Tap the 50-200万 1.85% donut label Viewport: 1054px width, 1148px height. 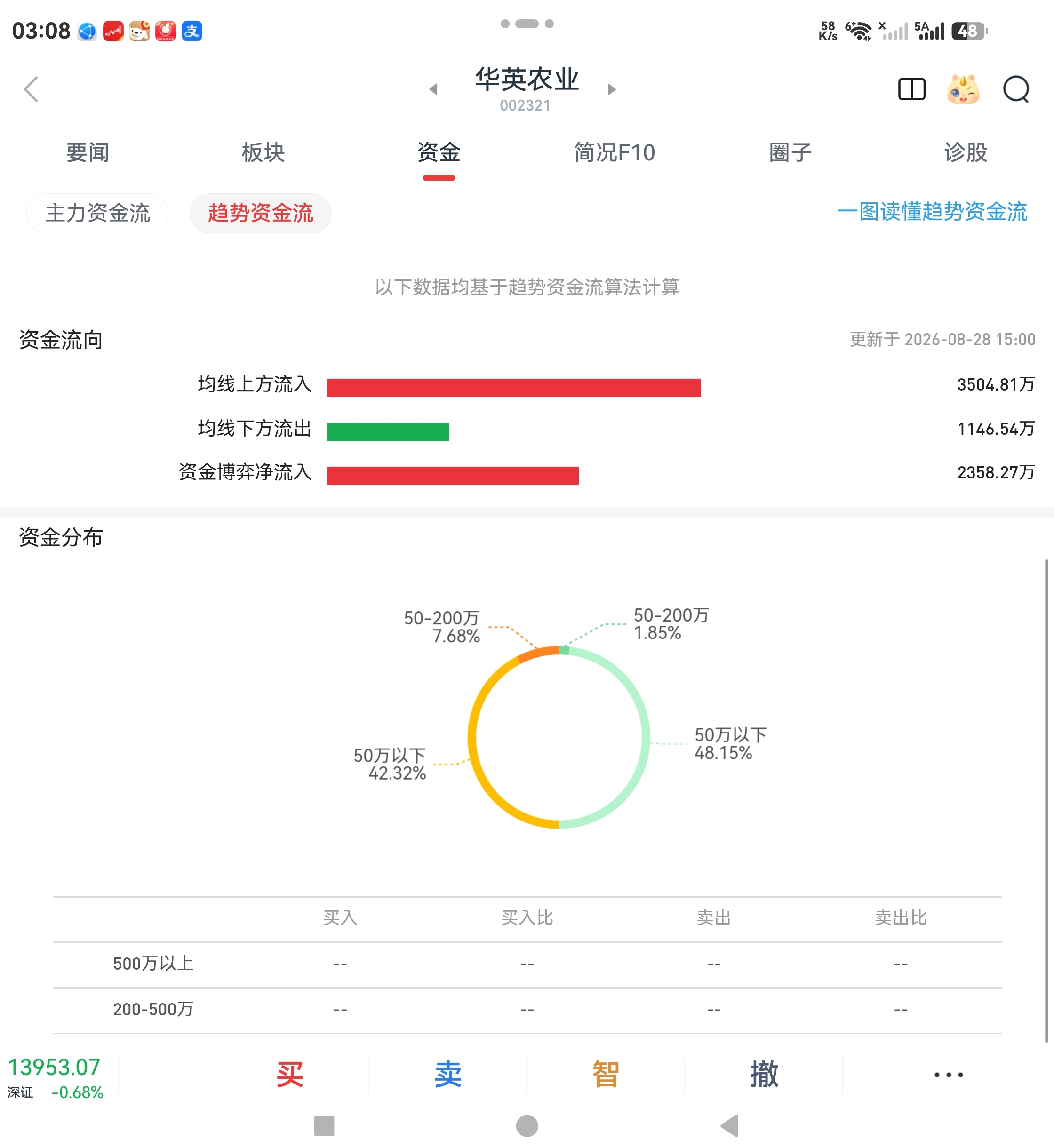[671, 624]
